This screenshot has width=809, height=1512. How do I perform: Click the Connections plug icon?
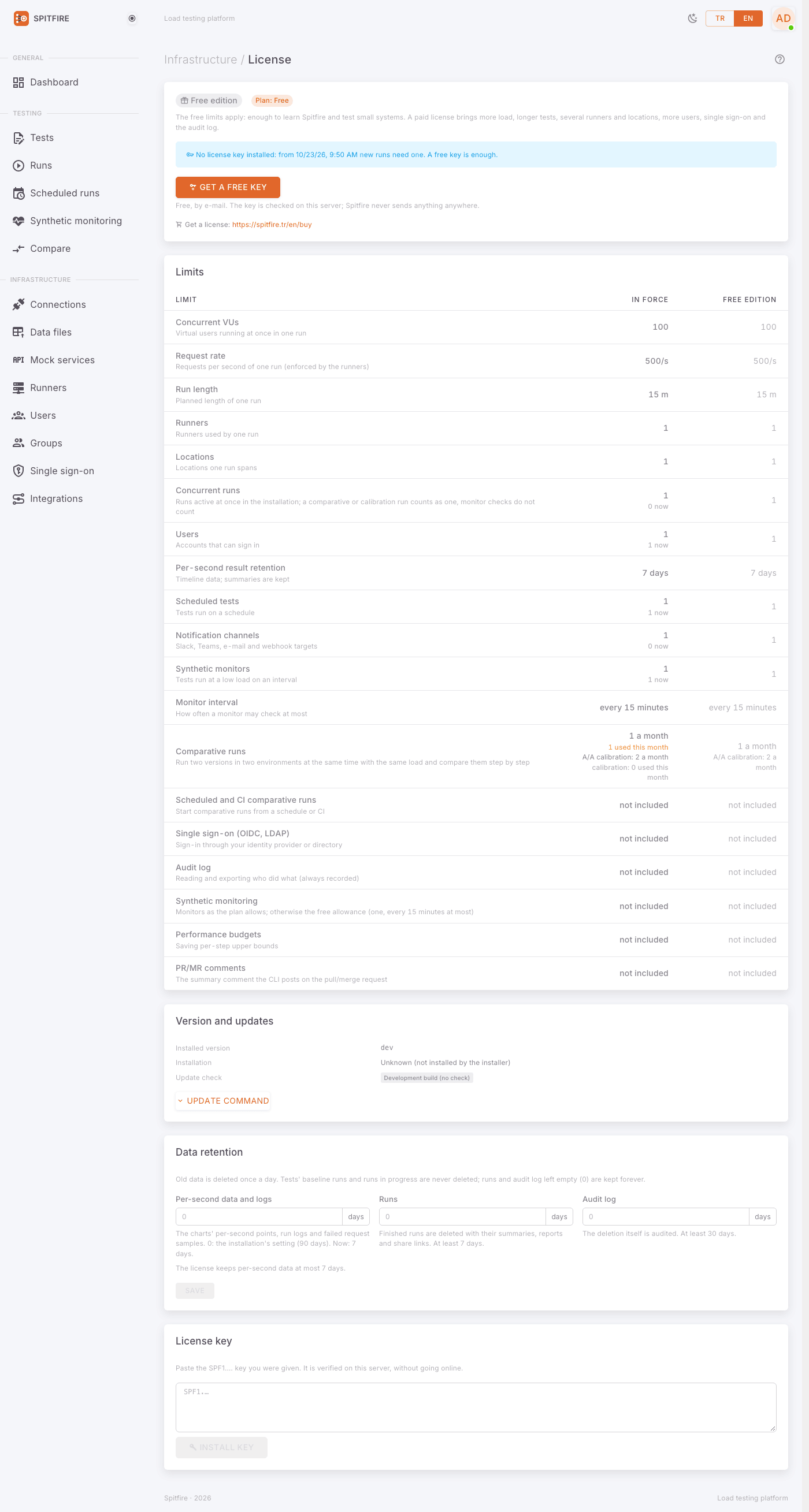point(19,304)
